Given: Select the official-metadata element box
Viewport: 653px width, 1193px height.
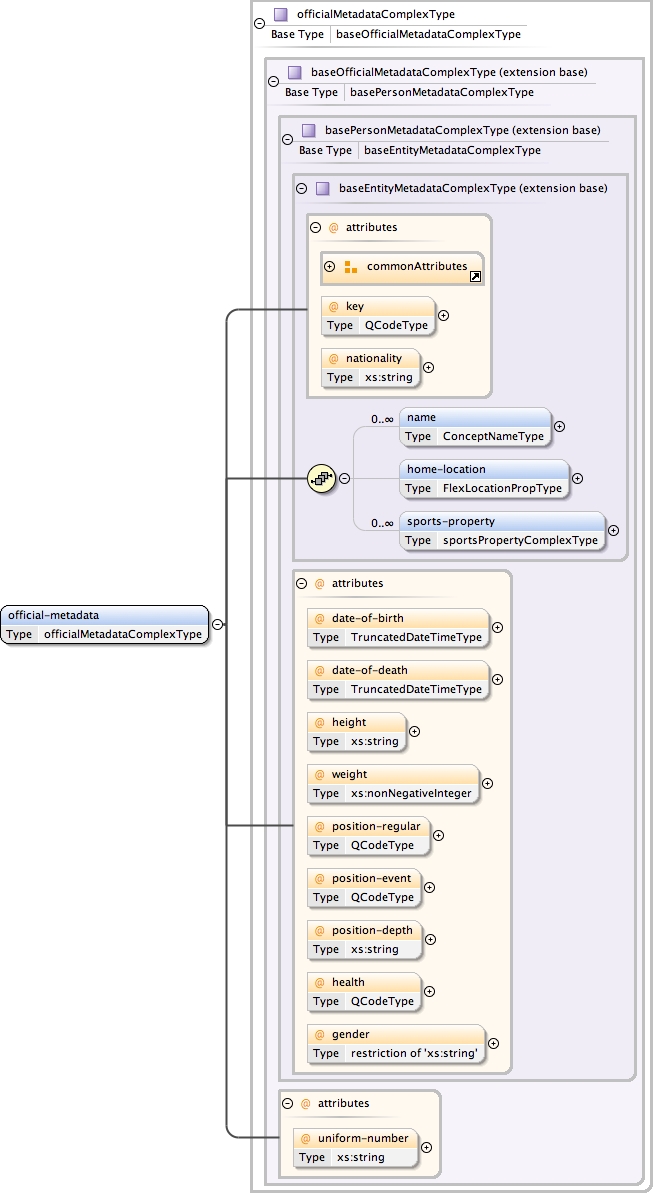Looking at the screenshot, I should click(105, 625).
